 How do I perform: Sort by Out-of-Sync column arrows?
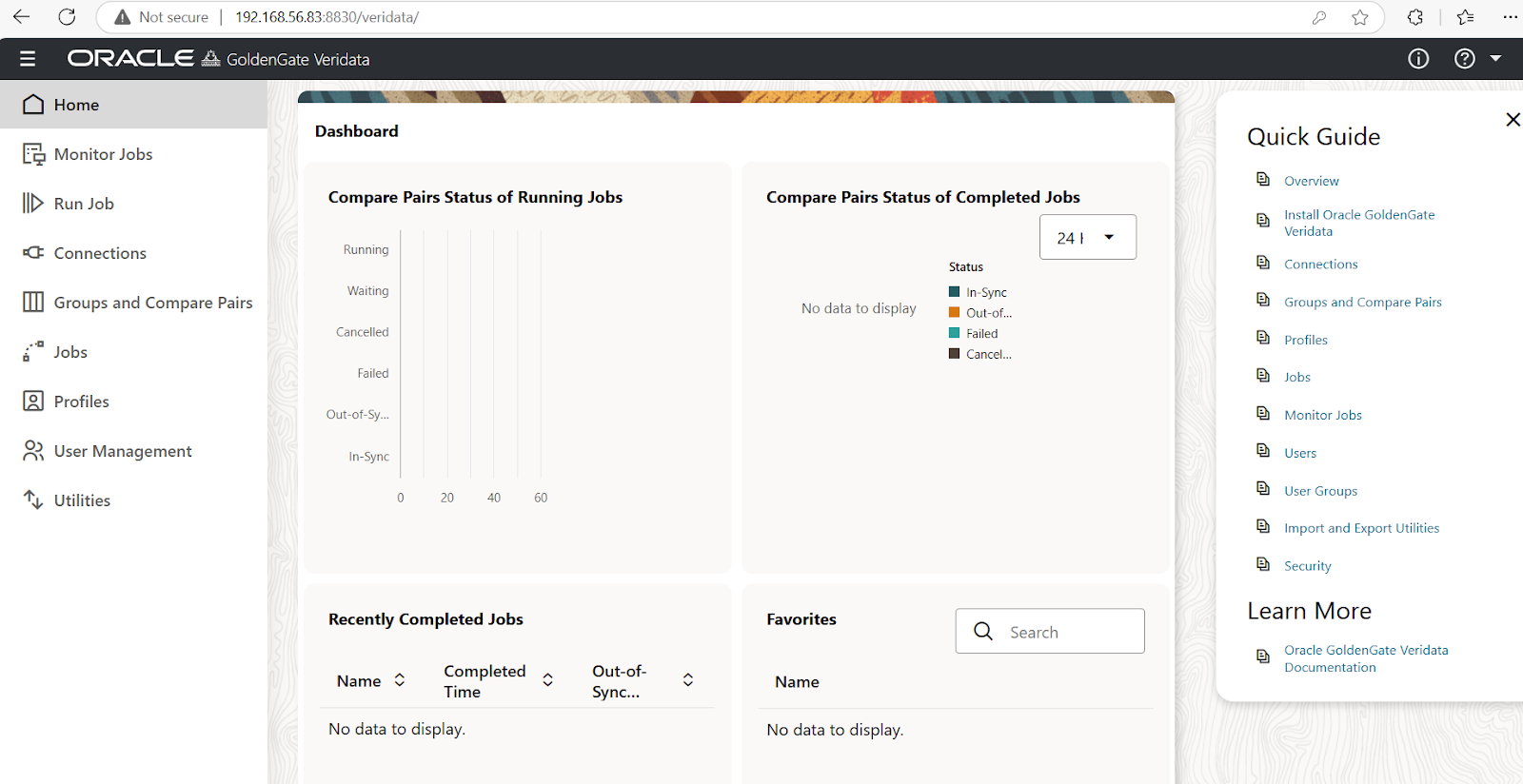pyautogui.click(x=688, y=679)
